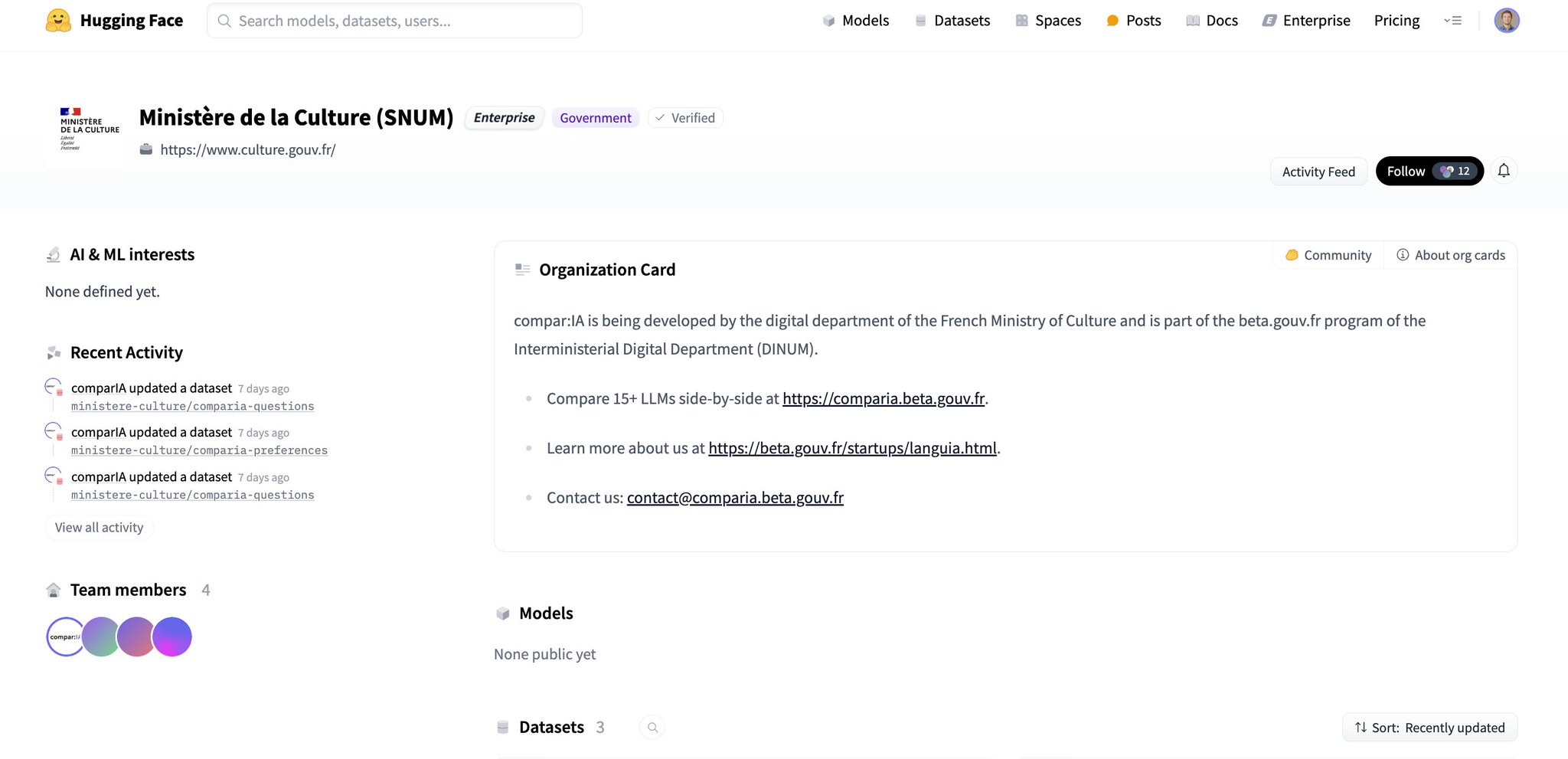Open the Enterprise nav link
This screenshot has width=1568, height=759.
pos(1306,21)
